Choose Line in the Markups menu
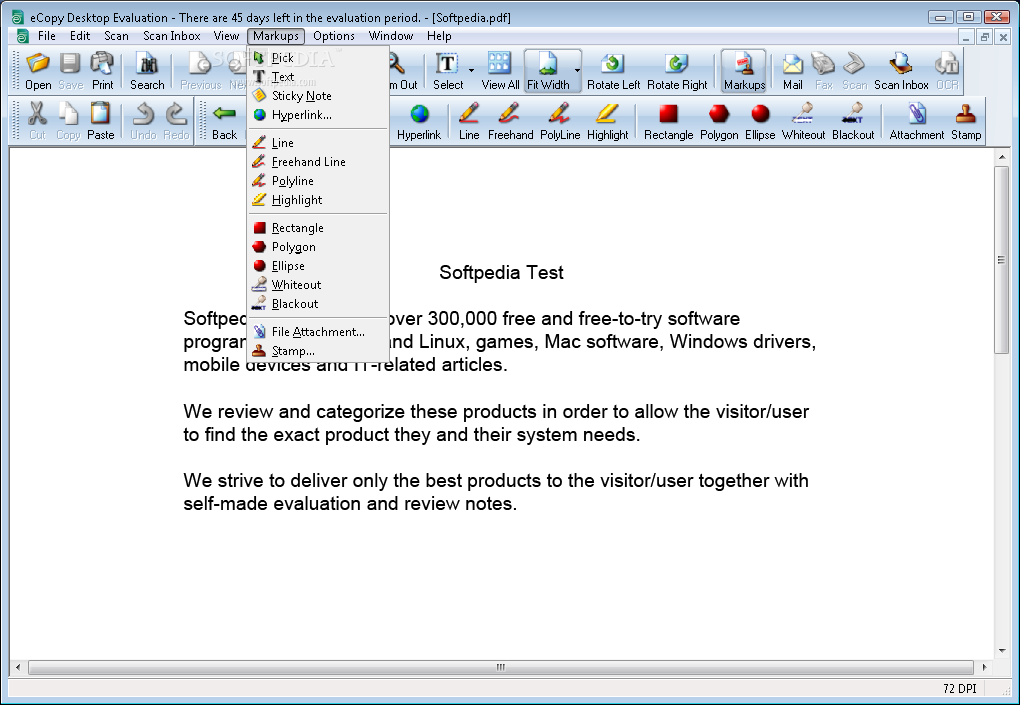 (318, 143)
